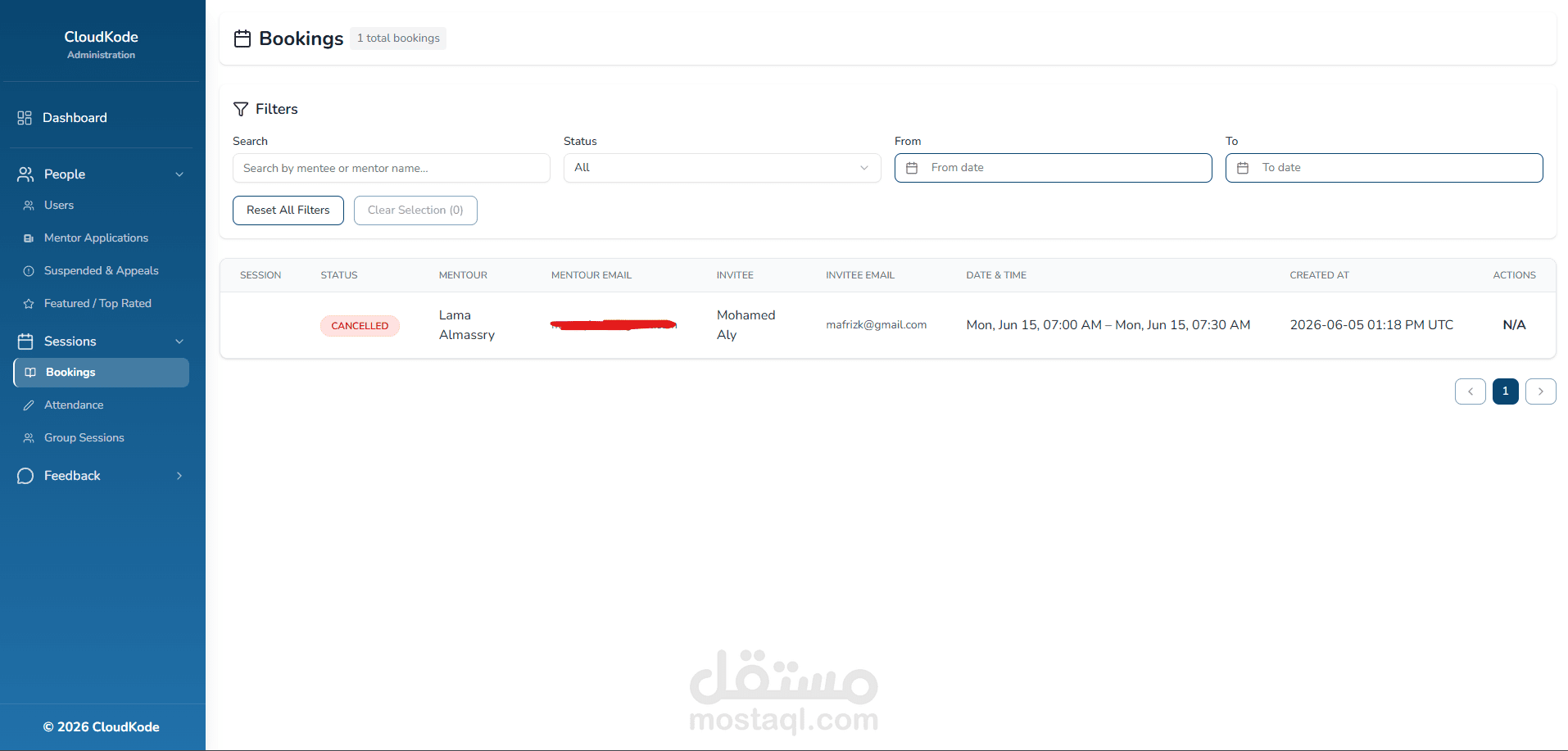Click the From date input
Image resolution: width=1568 pixels, height=751 pixels.
(1054, 168)
